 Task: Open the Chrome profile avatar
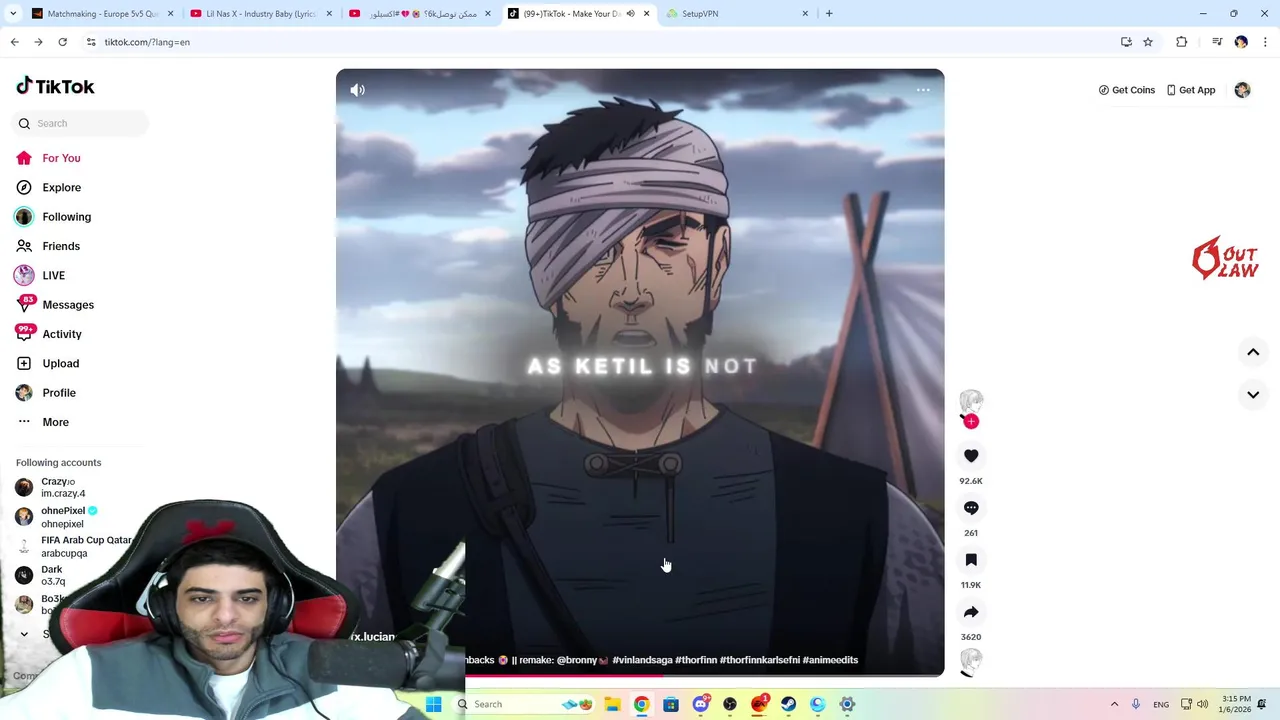click(1241, 42)
